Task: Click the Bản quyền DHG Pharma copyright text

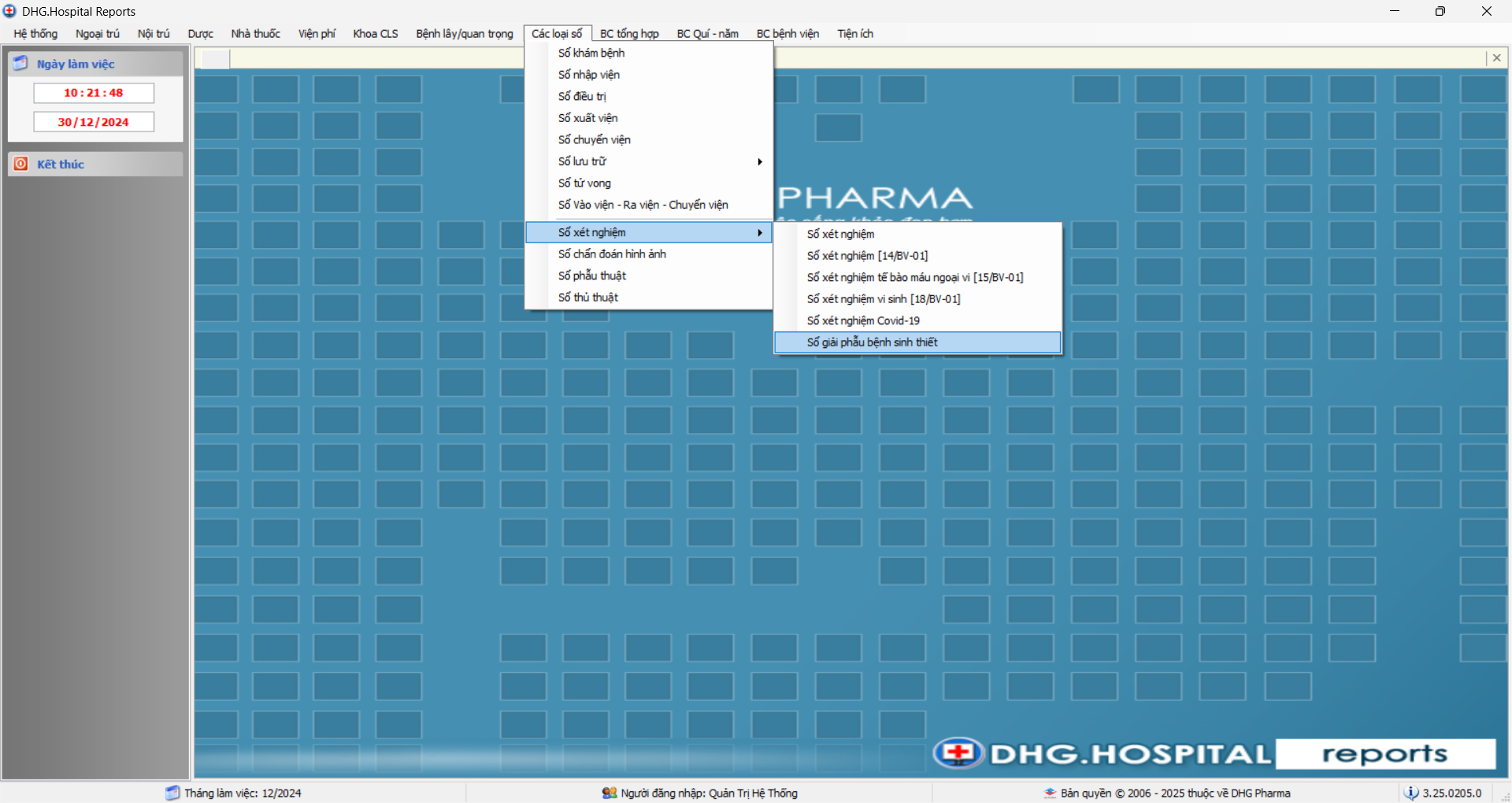Action: point(1175,793)
